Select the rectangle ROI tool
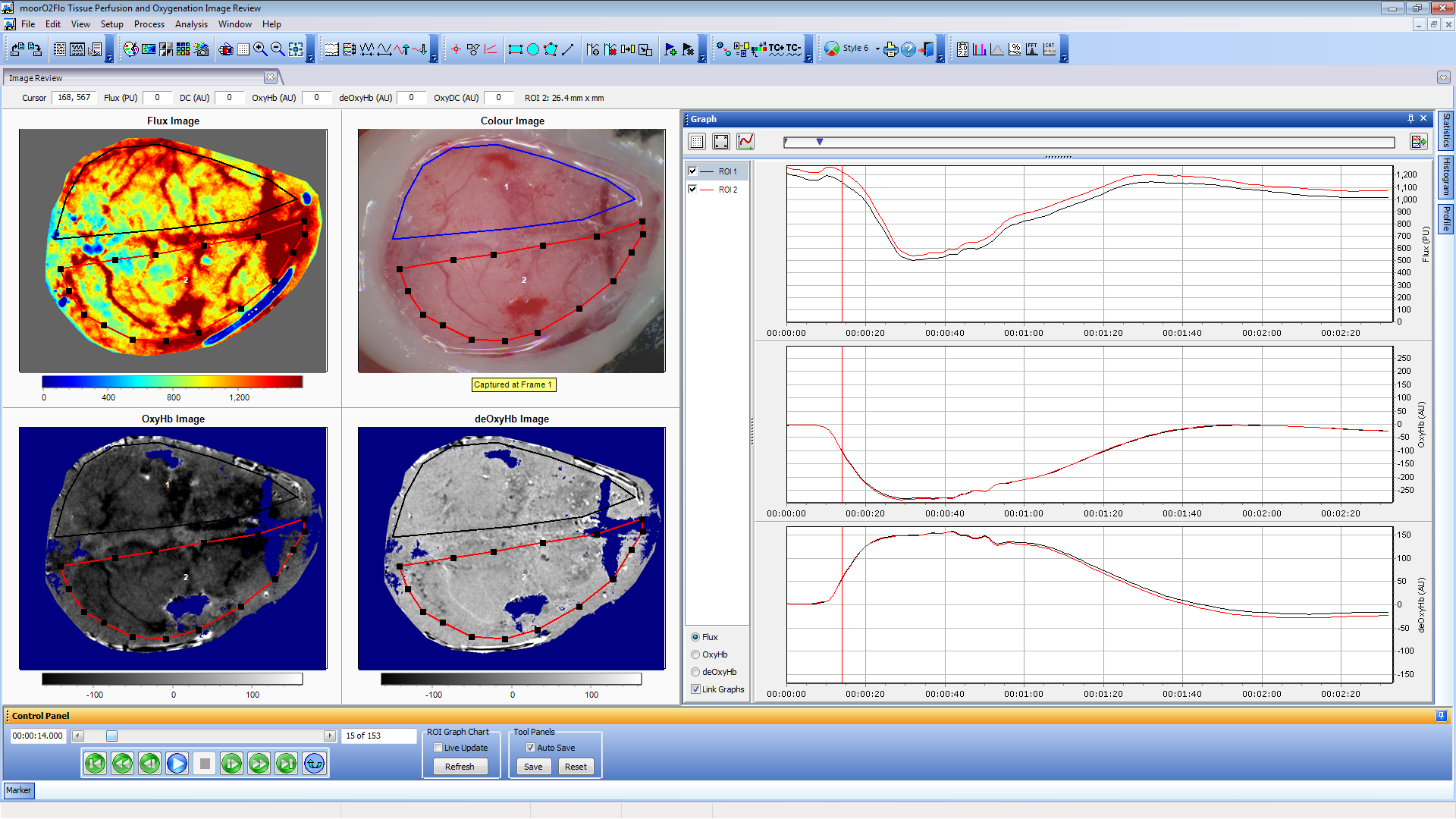Screen dimensions: 1456x819 pos(516,49)
